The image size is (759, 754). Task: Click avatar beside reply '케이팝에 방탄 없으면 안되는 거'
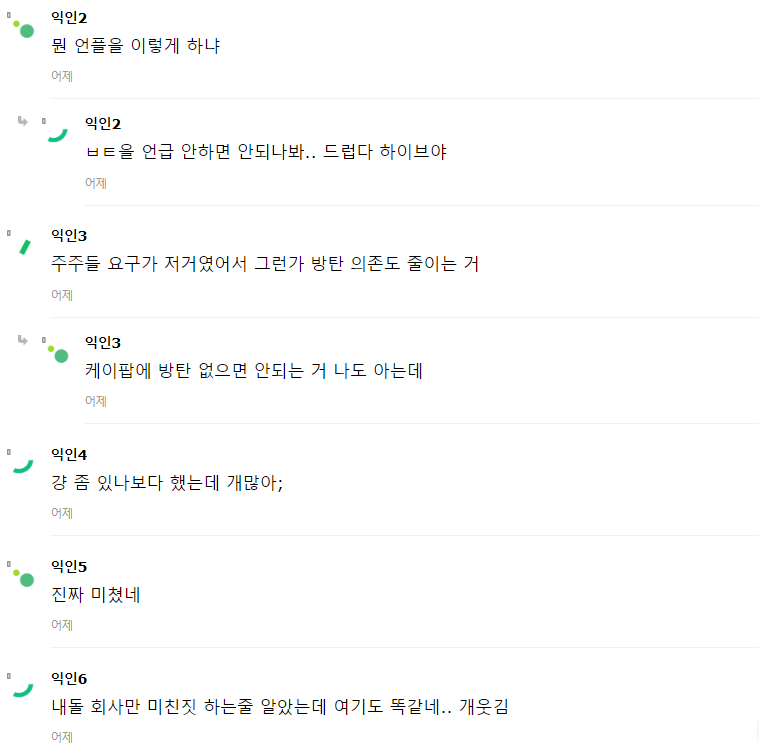57,352
